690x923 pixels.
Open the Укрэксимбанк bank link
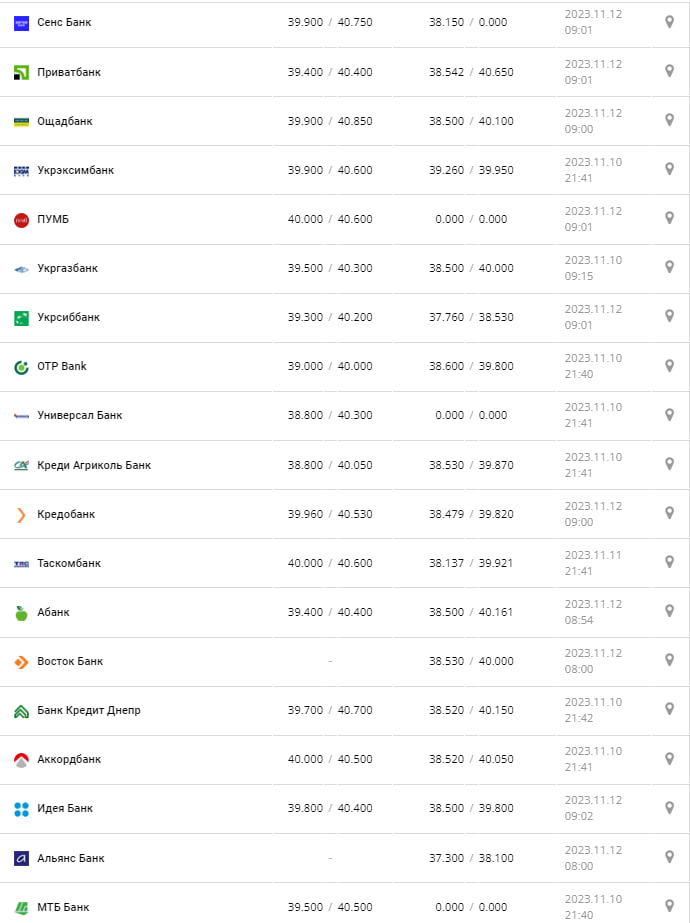pos(75,170)
